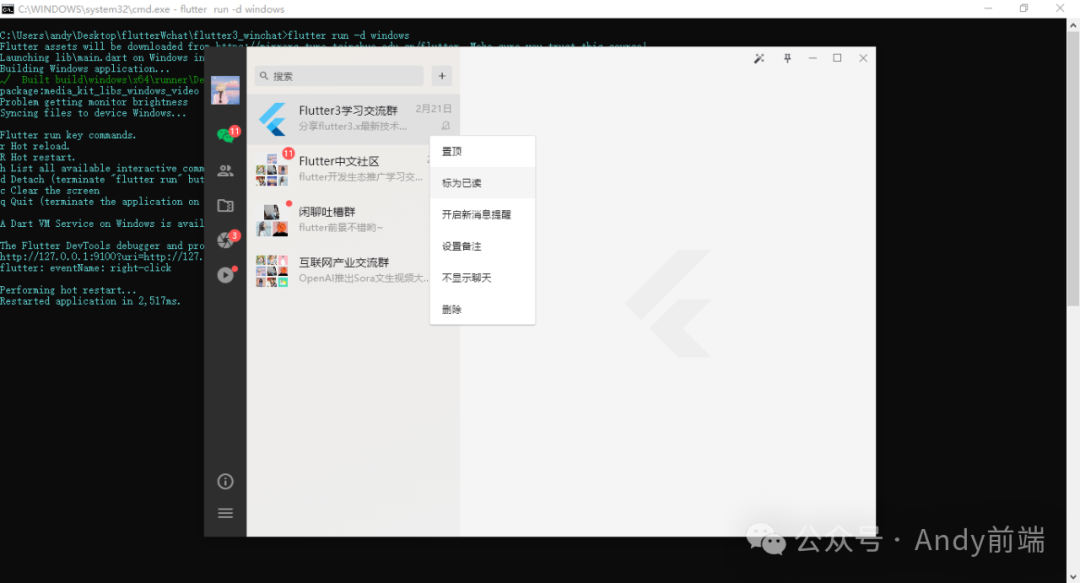Click the info circle icon in sidebar
Viewport: 1080px width, 583px height.
225,481
